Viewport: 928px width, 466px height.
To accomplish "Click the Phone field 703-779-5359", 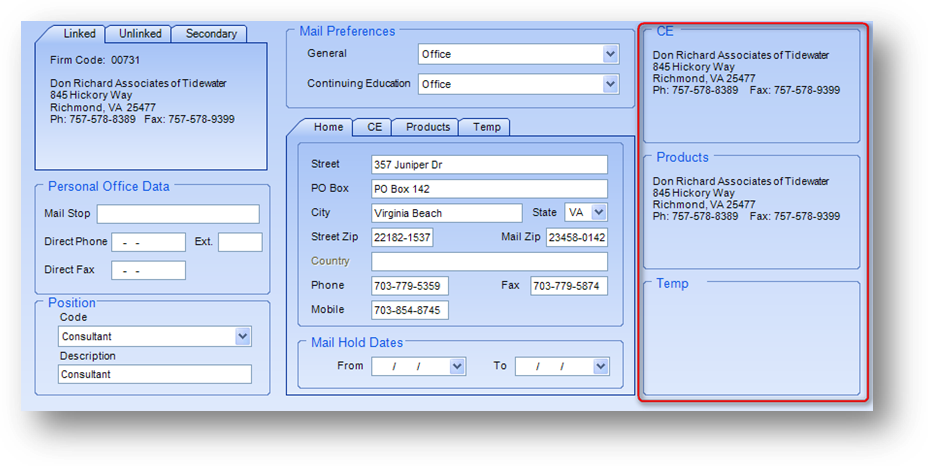I will tap(410, 286).
